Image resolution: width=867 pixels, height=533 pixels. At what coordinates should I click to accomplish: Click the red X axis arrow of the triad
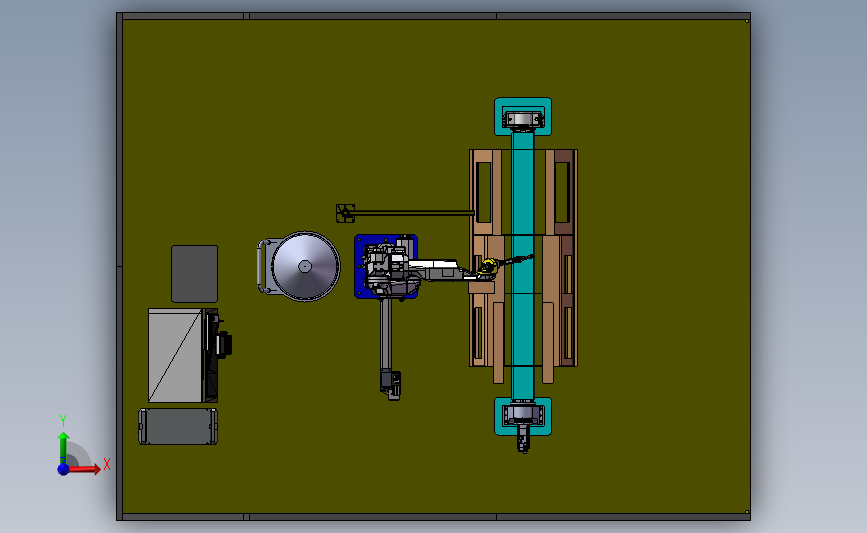click(x=85, y=469)
